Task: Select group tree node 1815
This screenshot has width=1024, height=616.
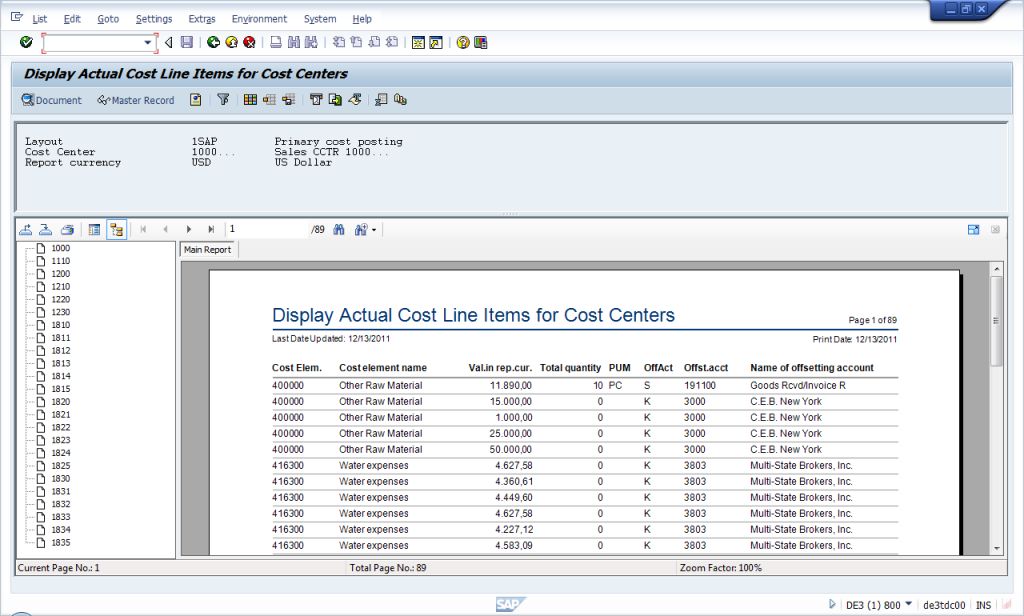Action: pyautogui.click(x=61, y=389)
